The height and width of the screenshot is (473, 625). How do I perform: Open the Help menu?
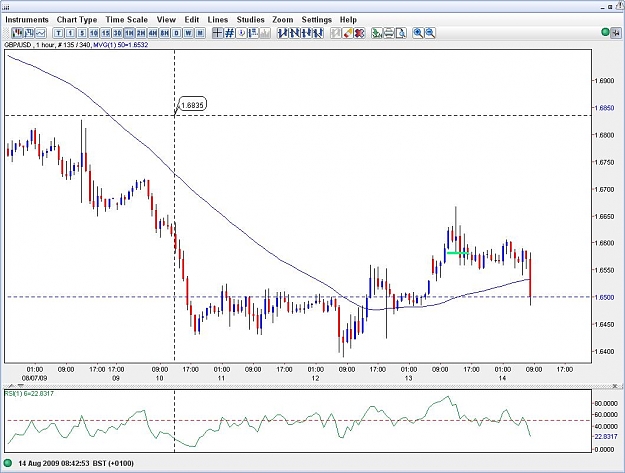click(348, 20)
